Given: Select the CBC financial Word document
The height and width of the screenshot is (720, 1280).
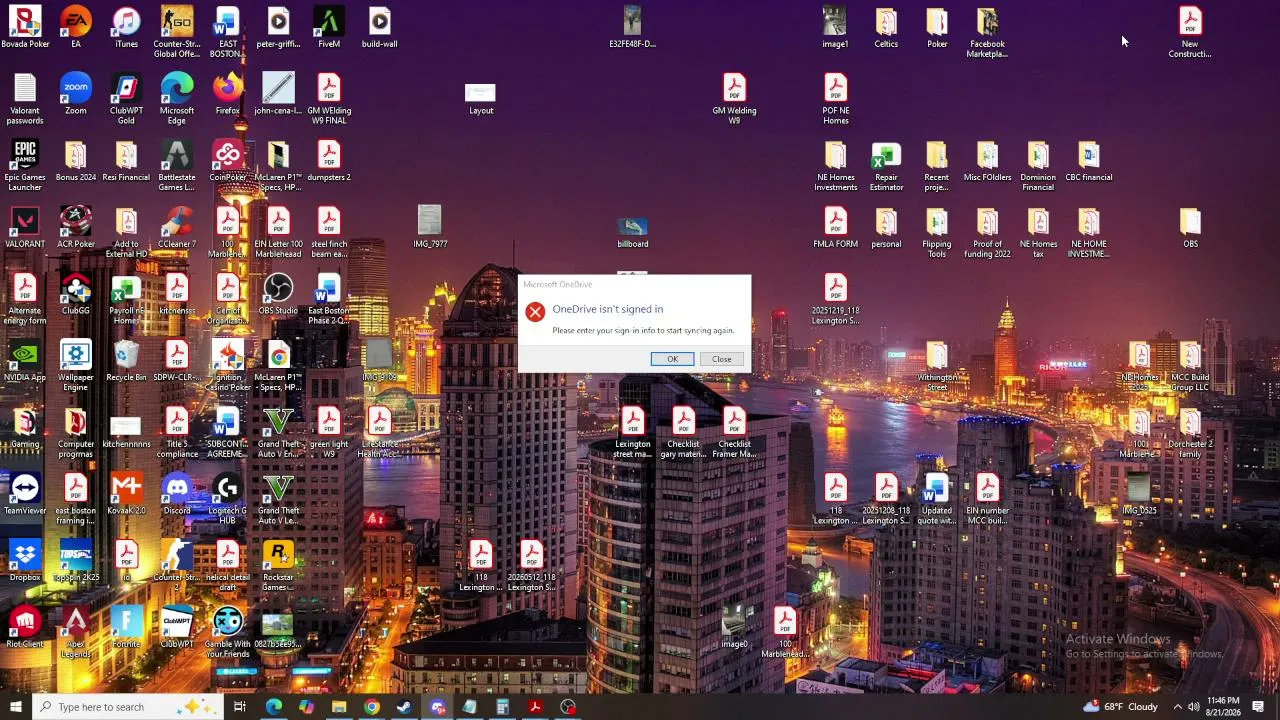Looking at the screenshot, I should (x=1089, y=161).
